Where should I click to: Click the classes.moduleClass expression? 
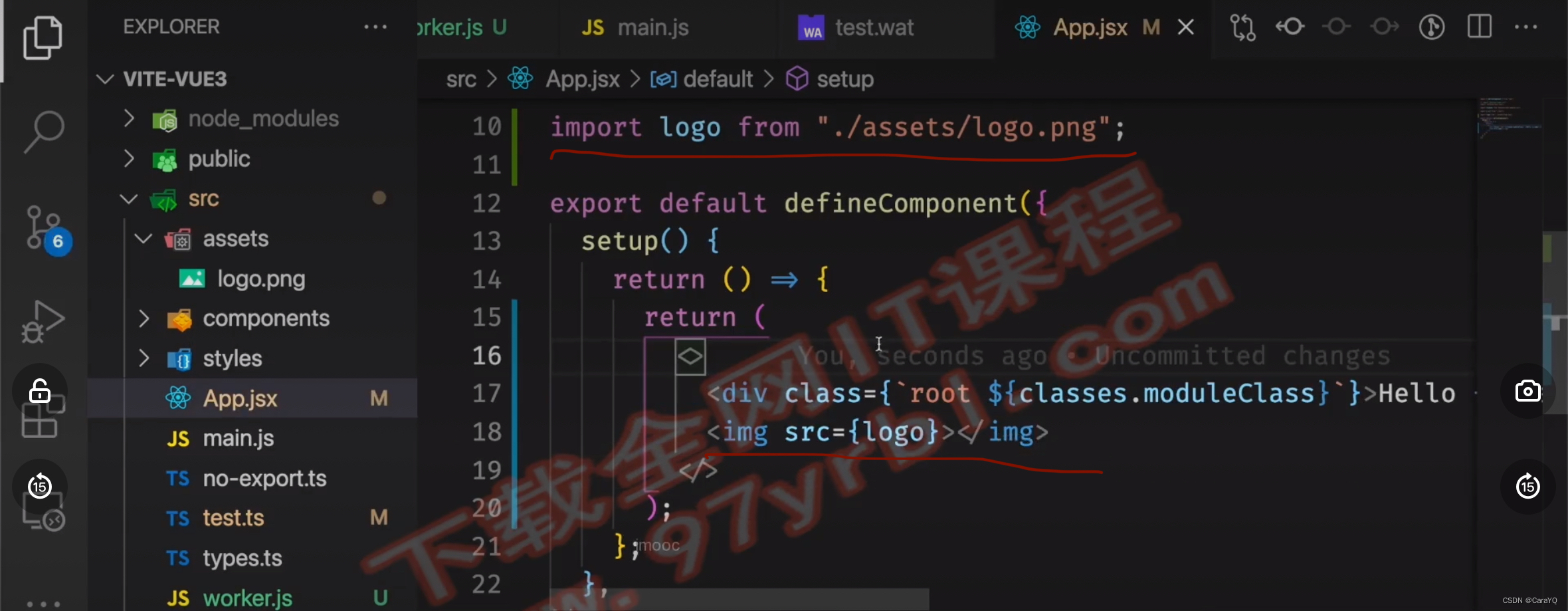click(1166, 394)
